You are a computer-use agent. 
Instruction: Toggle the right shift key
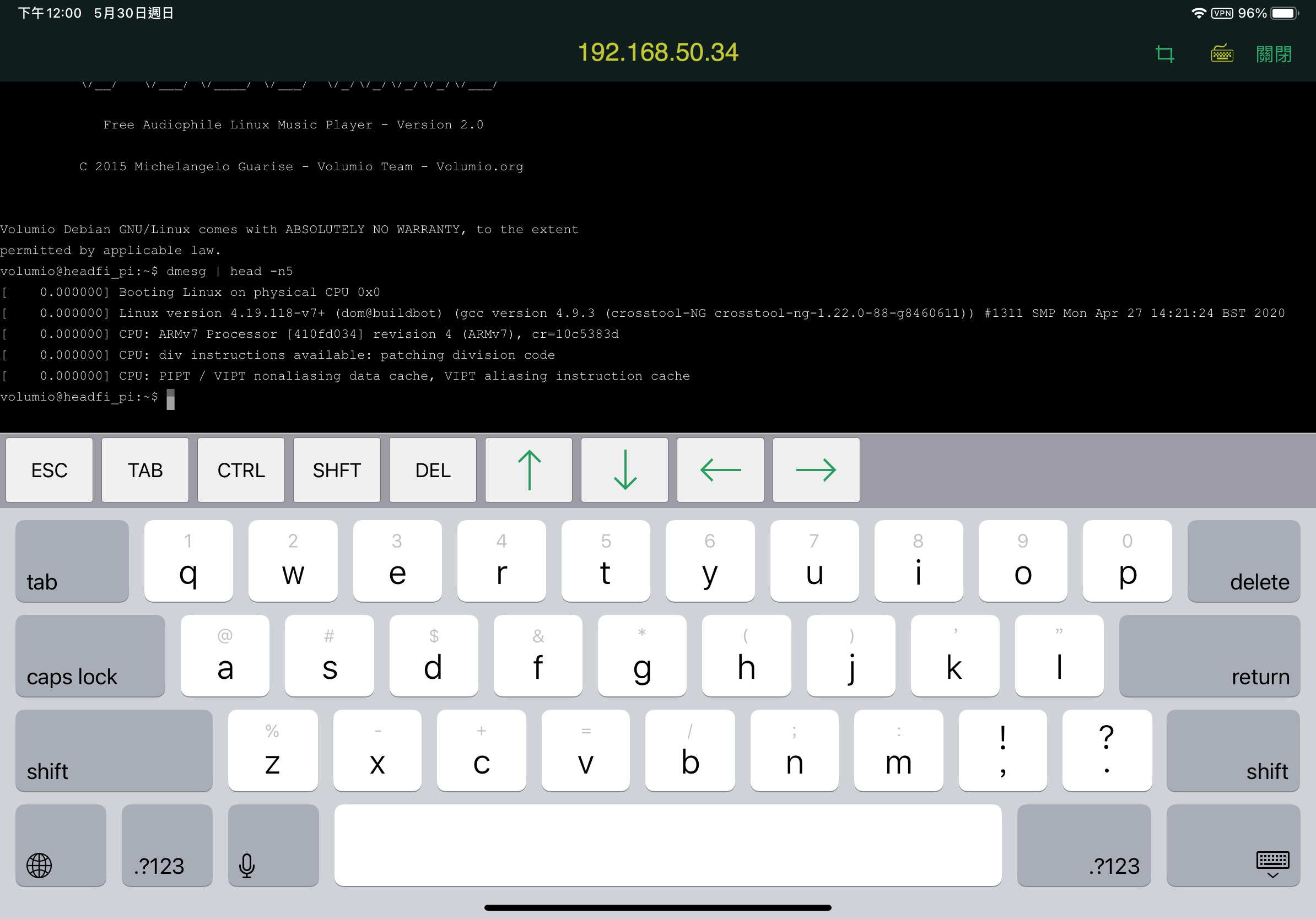point(1233,750)
